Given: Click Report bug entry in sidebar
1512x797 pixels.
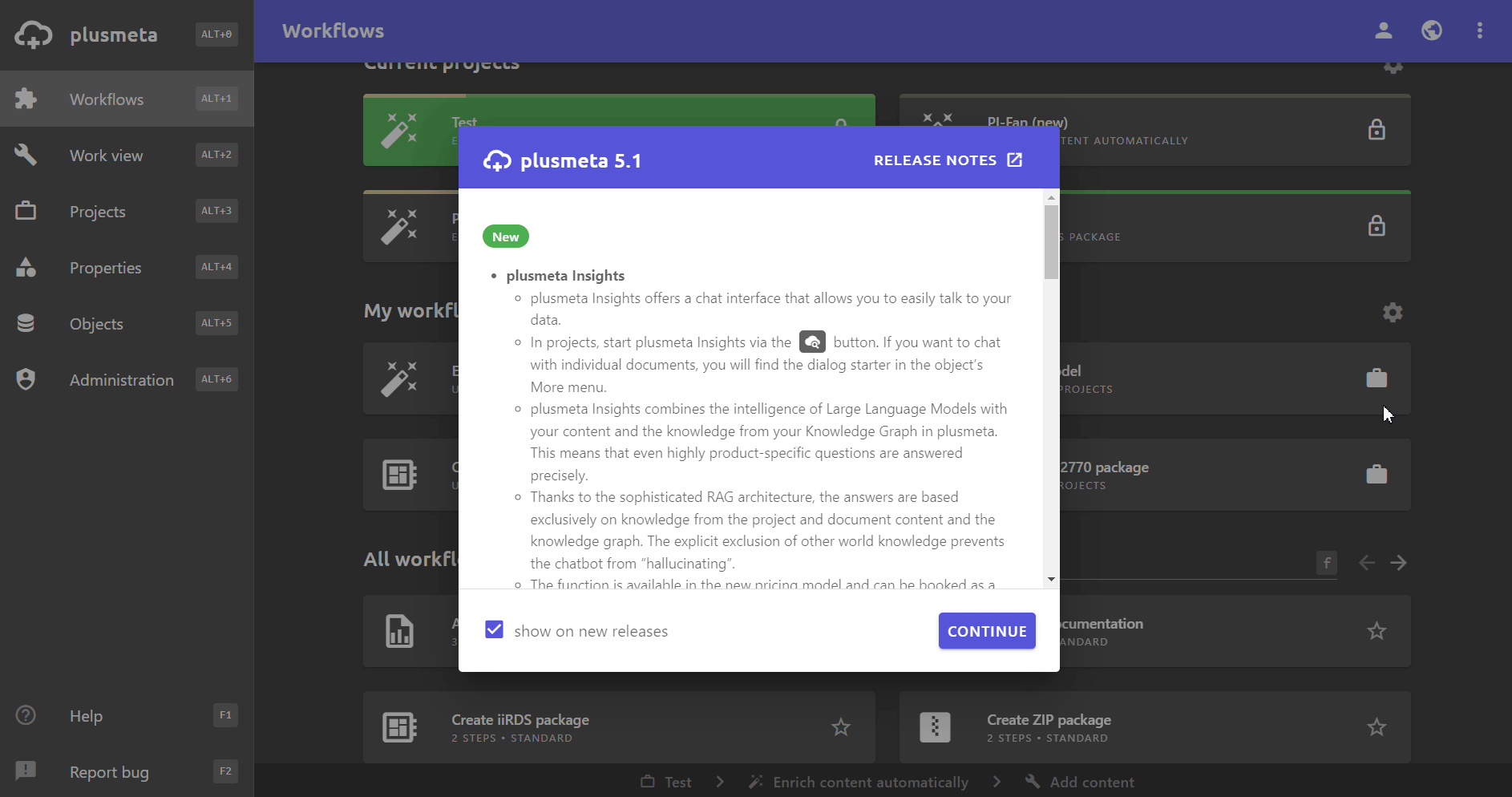Looking at the screenshot, I should coord(127,771).
